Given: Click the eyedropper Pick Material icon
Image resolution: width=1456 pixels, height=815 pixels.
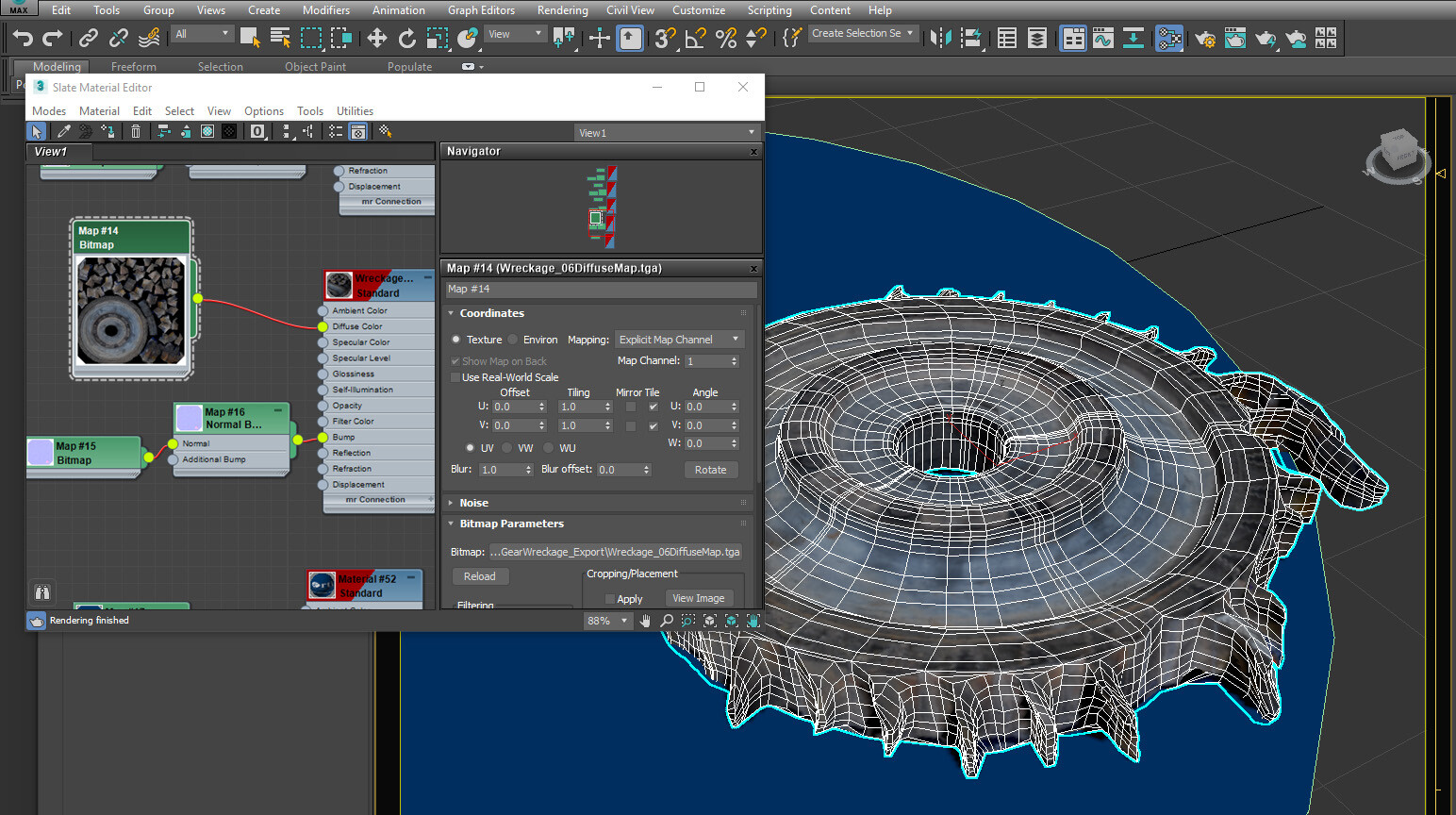Looking at the screenshot, I should click(x=63, y=132).
